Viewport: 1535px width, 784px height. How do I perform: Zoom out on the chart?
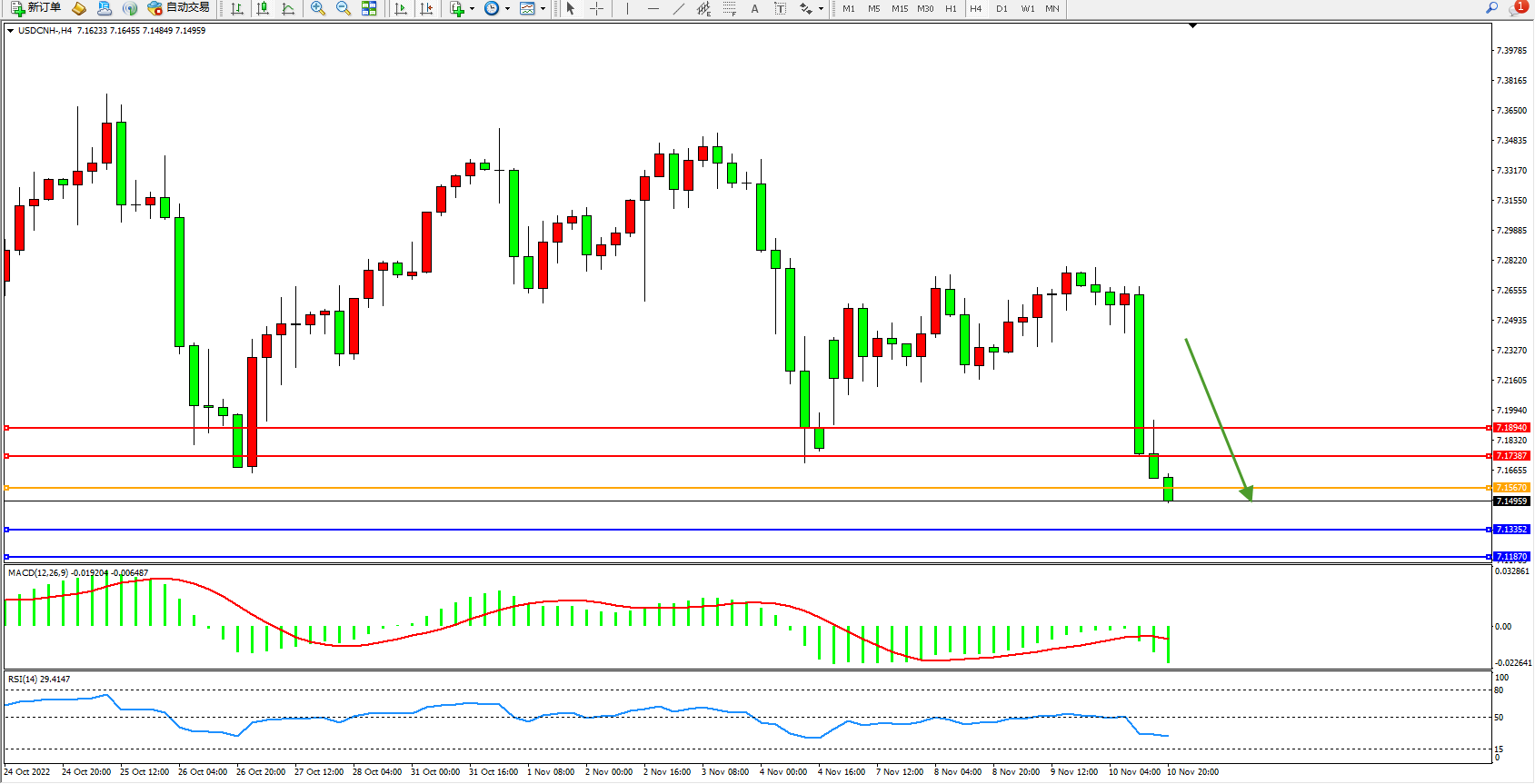(344, 8)
